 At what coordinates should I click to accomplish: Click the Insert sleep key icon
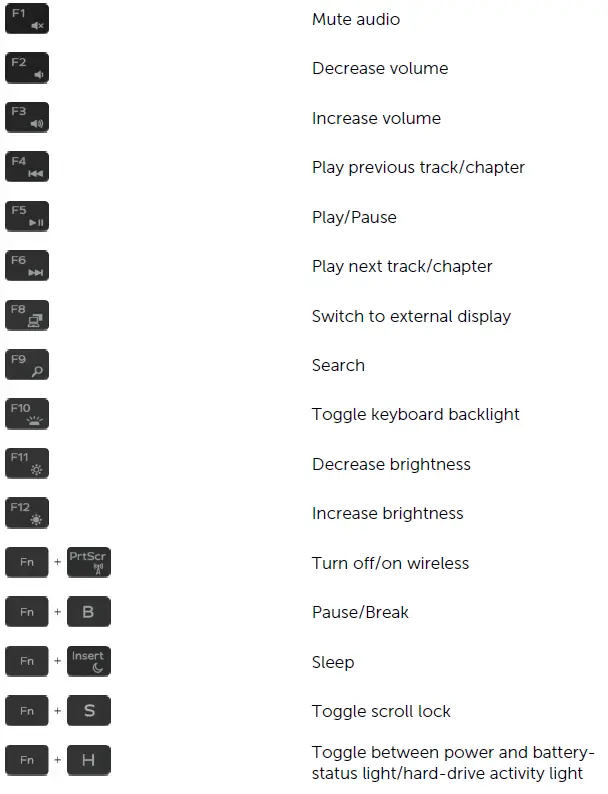89,661
